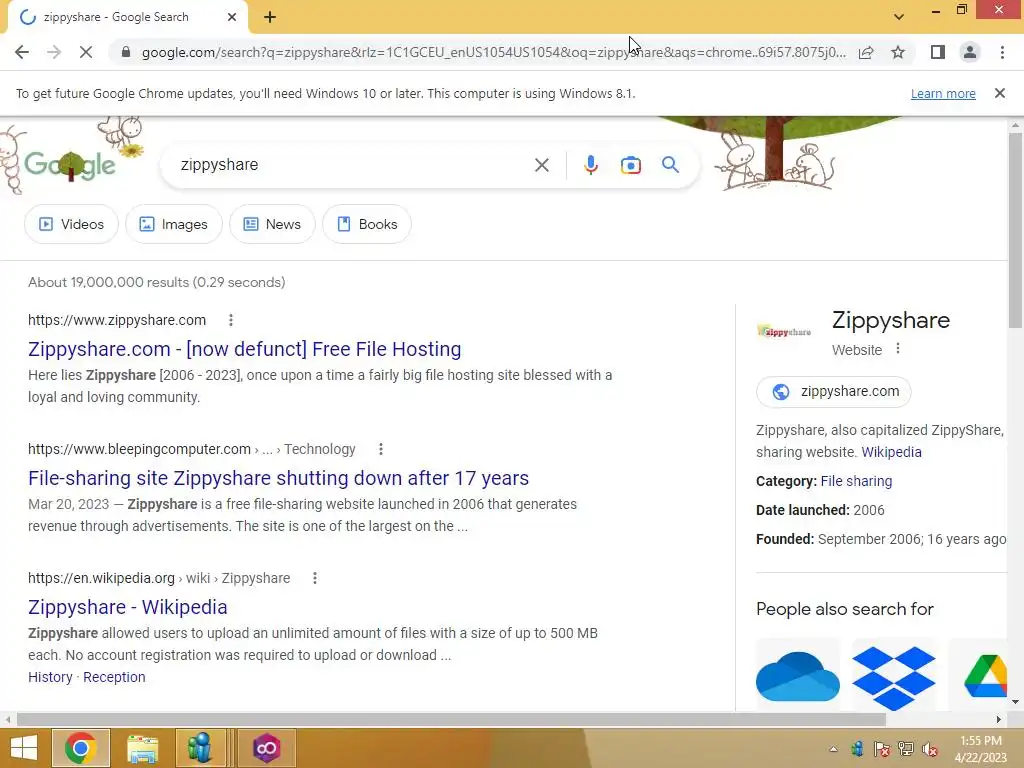Open more options for the zippyshare.com result
The image size is (1024, 768).
231,320
